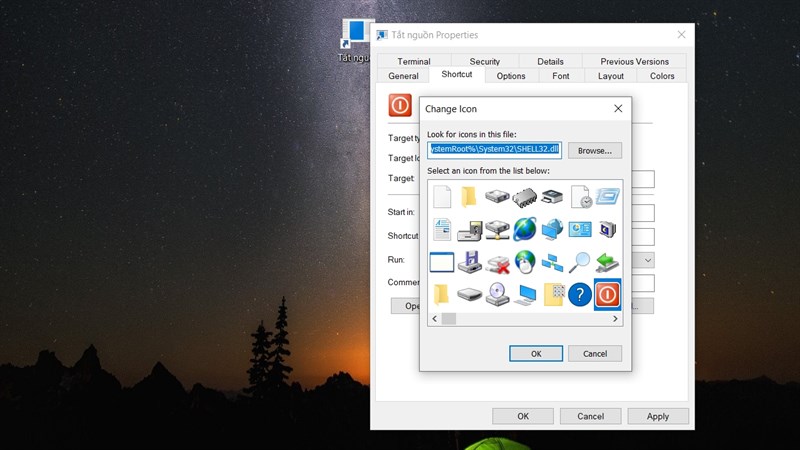Confirm the Change Icon dialog with OK
Viewport: 800px width, 450px height.
(x=536, y=354)
